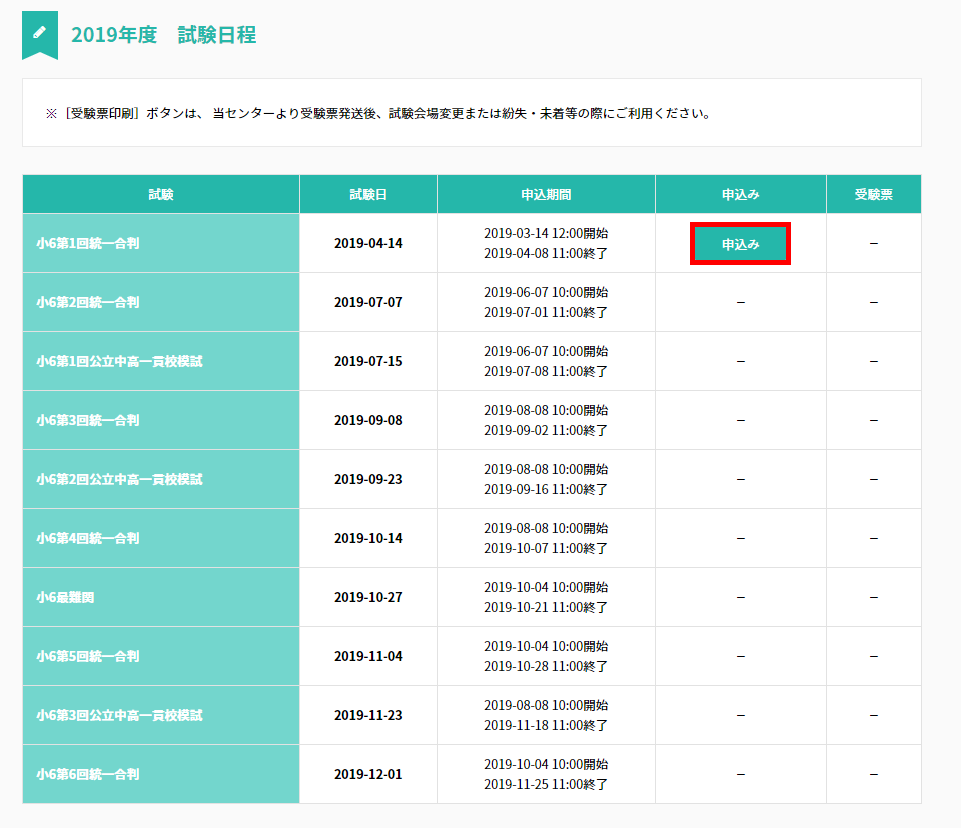The image size is (961, 828).
Task: Select the 小6第2回統一合判 exam row name
Action: click(88, 302)
